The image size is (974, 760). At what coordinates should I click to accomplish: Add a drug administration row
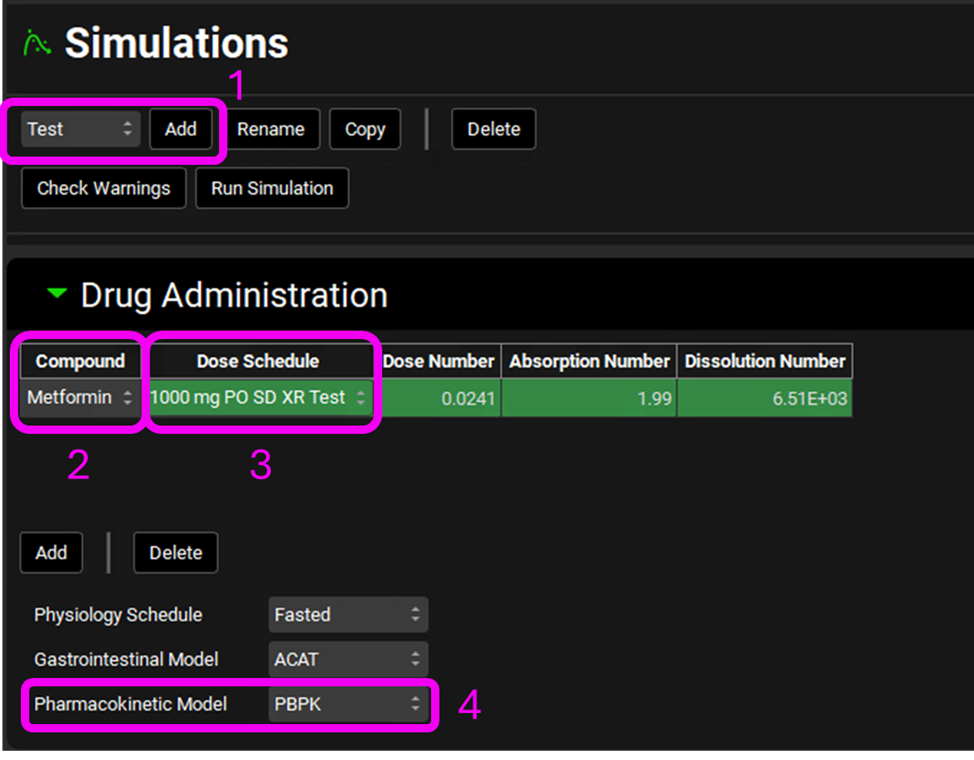[x=51, y=552]
